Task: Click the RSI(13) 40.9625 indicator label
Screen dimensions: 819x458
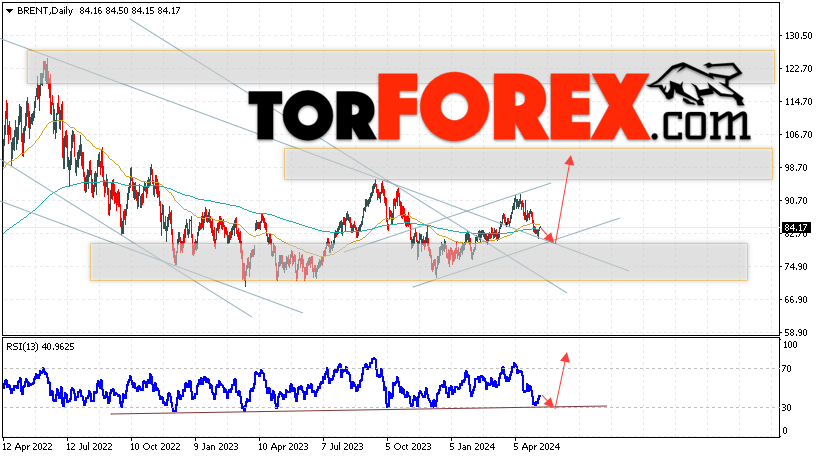Action: [x=40, y=347]
